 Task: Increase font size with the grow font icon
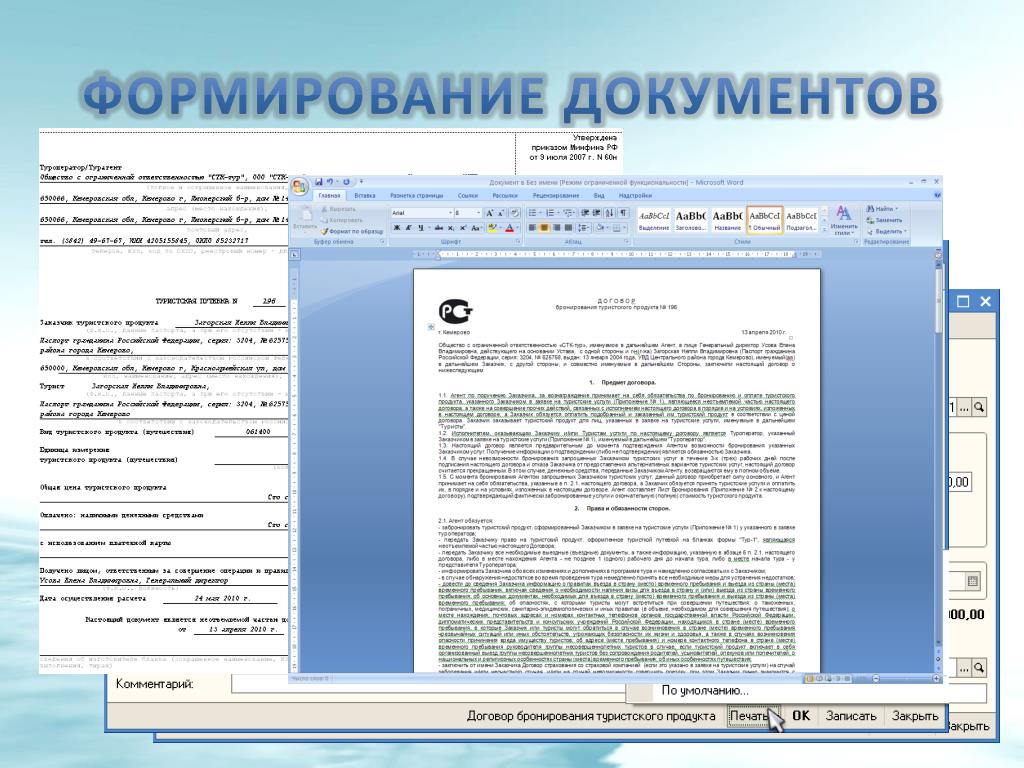489,213
